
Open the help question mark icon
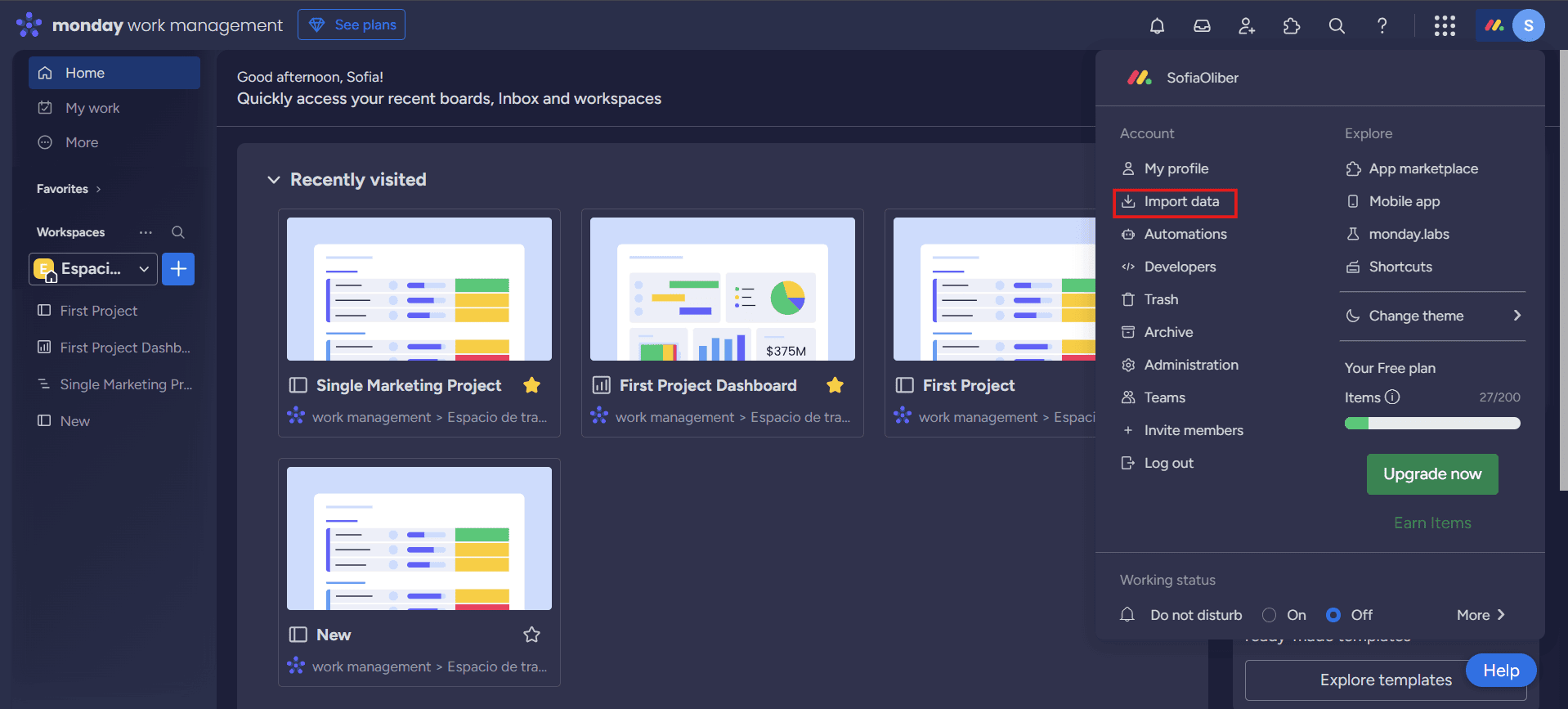[x=1382, y=26]
